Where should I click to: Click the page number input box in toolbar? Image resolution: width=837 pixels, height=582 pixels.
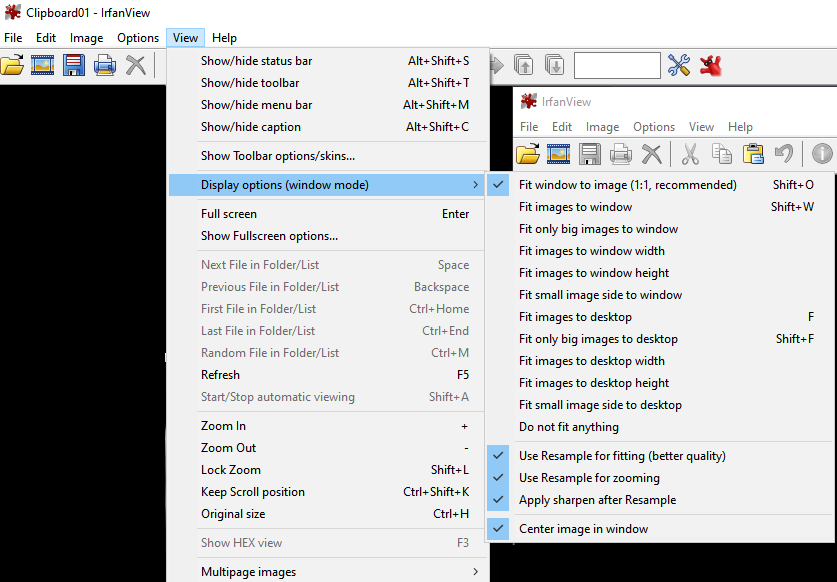[617, 65]
